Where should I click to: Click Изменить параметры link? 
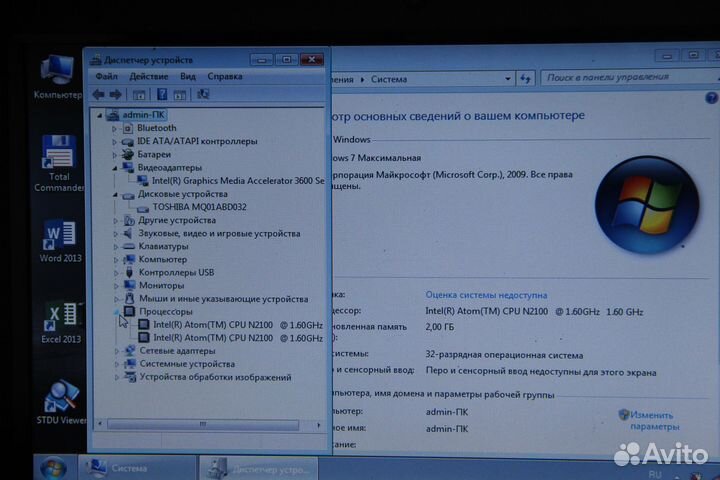pyautogui.click(x=654, y=421)
